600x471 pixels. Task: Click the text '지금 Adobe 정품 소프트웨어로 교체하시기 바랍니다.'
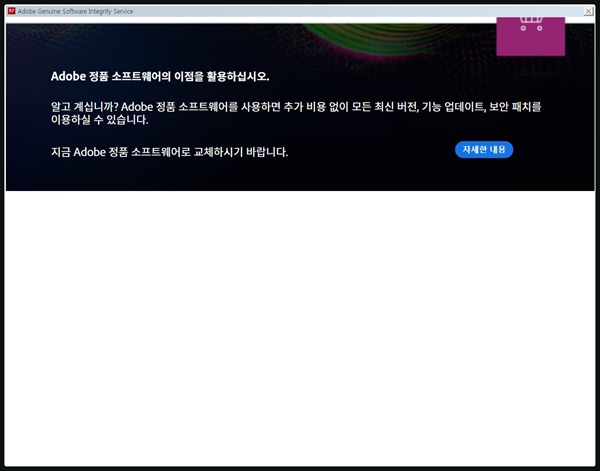[x=170, y=152]
